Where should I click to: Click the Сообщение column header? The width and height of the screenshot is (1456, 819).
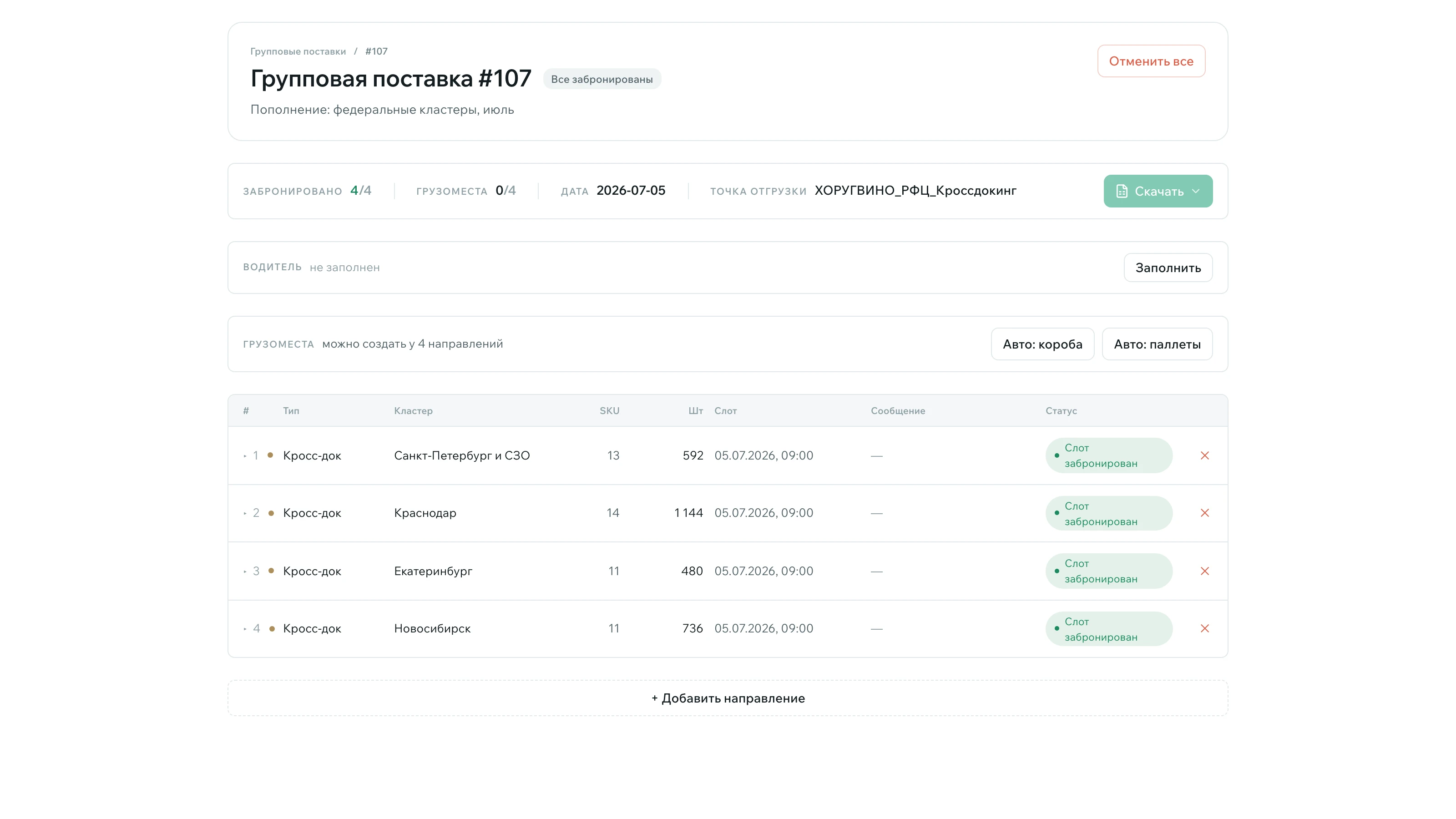click(x=898, y=411)
